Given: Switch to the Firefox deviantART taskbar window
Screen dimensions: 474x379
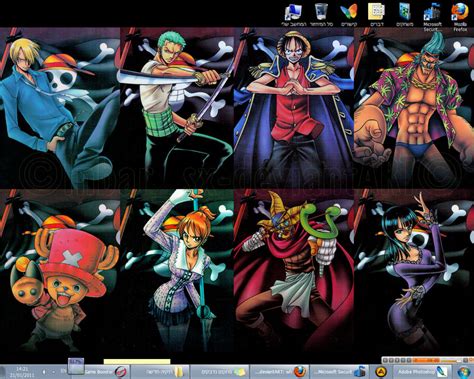Looking at the screenshot, I should click(280, 372).
